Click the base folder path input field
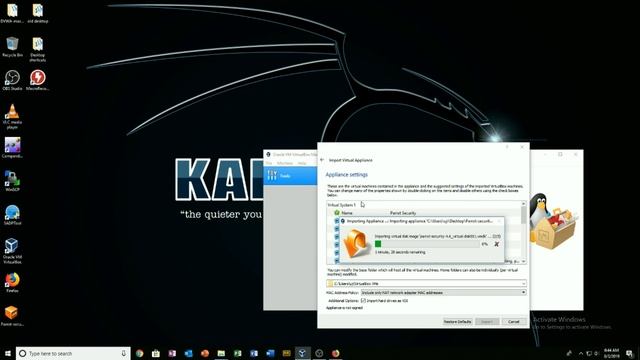The height and width of the screenshot is (360, 640). click(426, 283)
